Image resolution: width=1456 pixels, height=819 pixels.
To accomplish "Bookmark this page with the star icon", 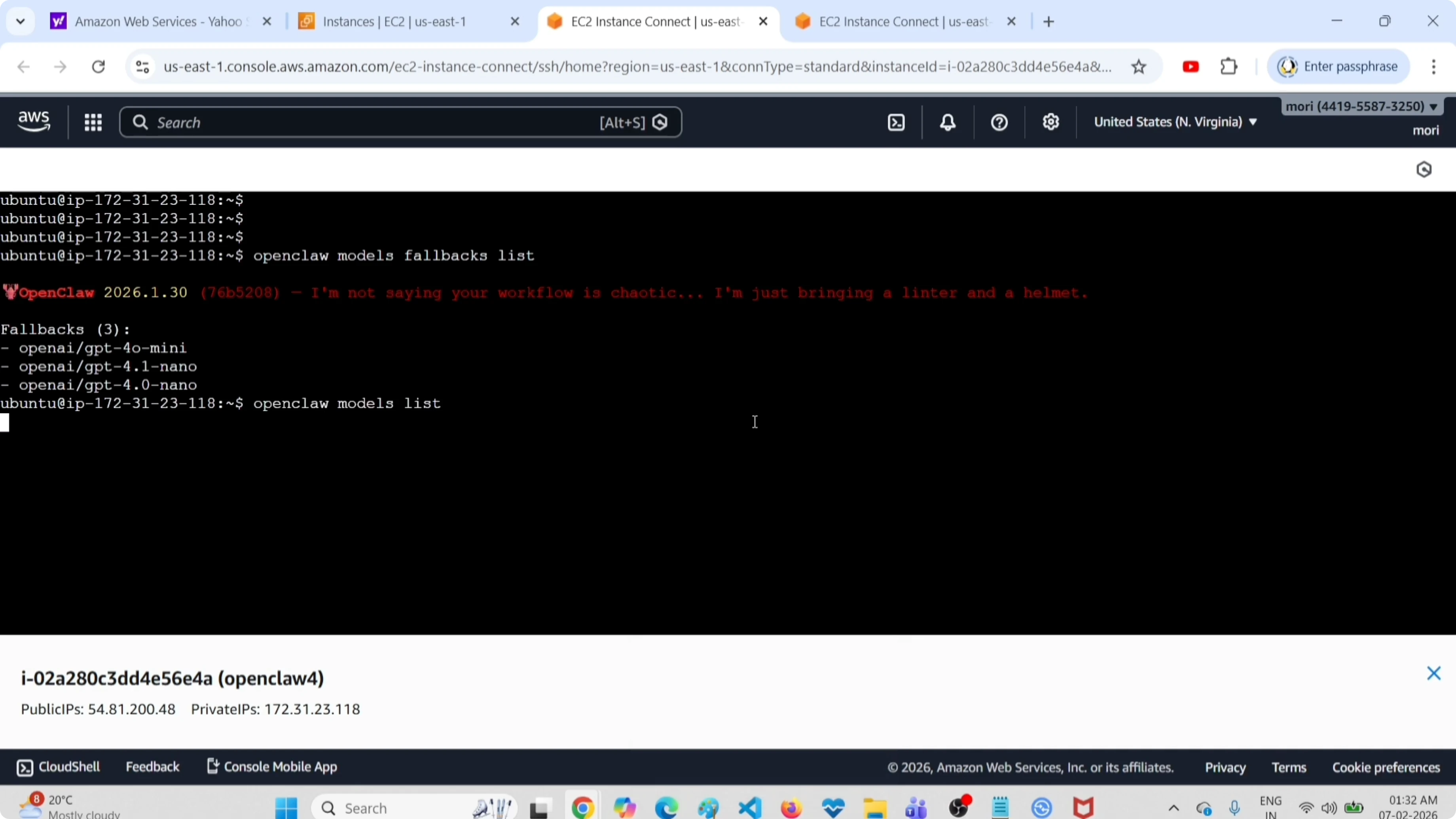I will (x=1138, y=67).
